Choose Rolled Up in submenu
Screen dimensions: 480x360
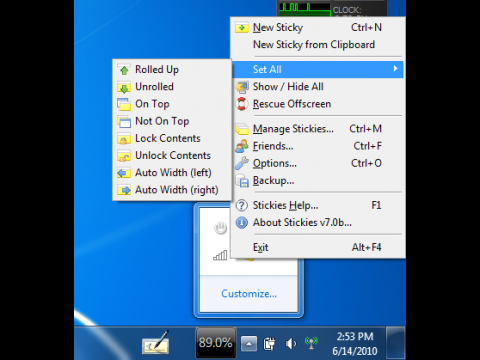pyautogui.click(x=172, y=70)
